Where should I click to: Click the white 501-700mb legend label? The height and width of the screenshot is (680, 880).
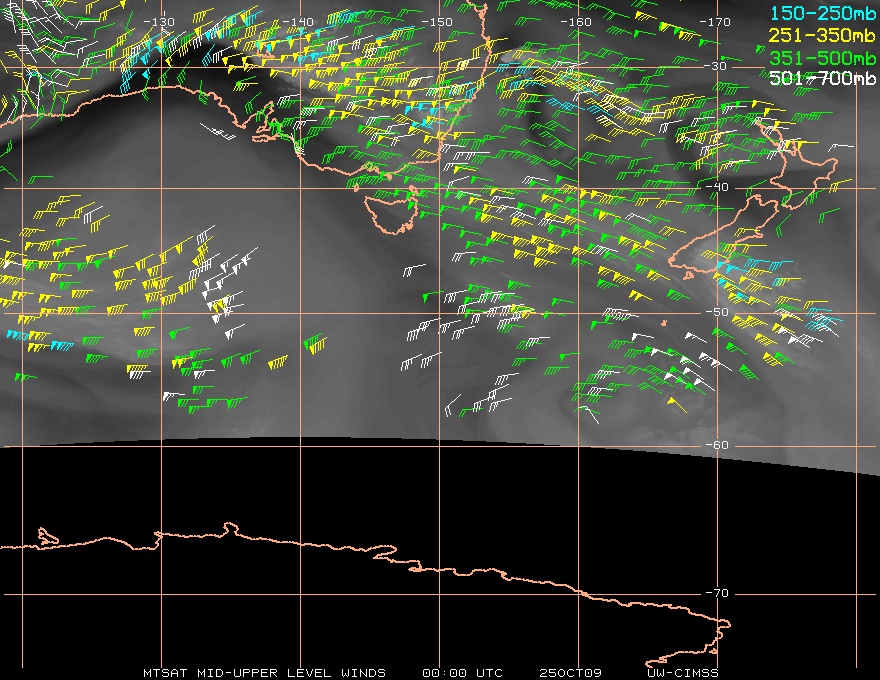point(822,78)
